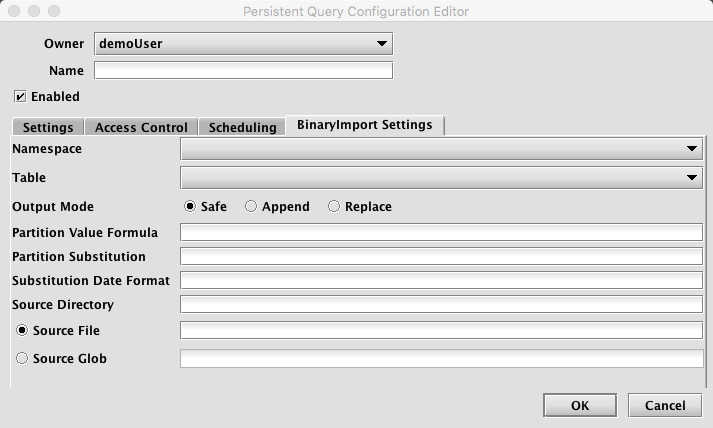Switch to Source Glob option
This screenshot has height=428, width=713.
click(22, 359)
